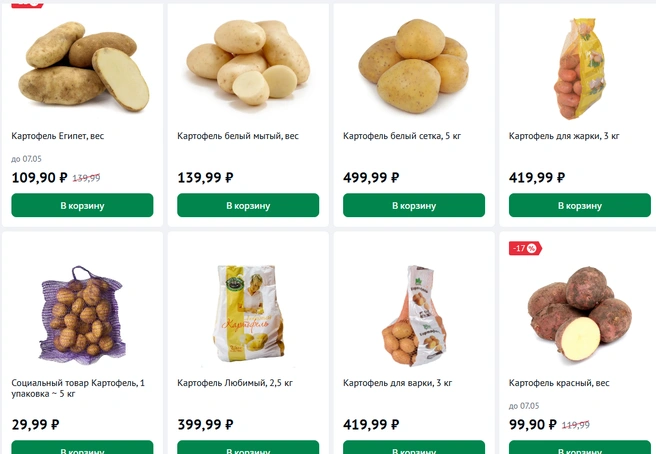Add Картофель Египет to cart
The image size is (656, 454).
pos(82,205)
